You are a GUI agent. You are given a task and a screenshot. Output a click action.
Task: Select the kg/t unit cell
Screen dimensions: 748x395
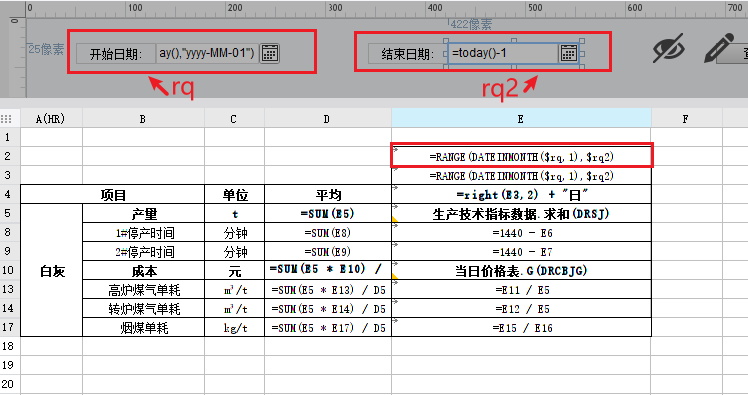pyautogui.click(x=234, y=328)
